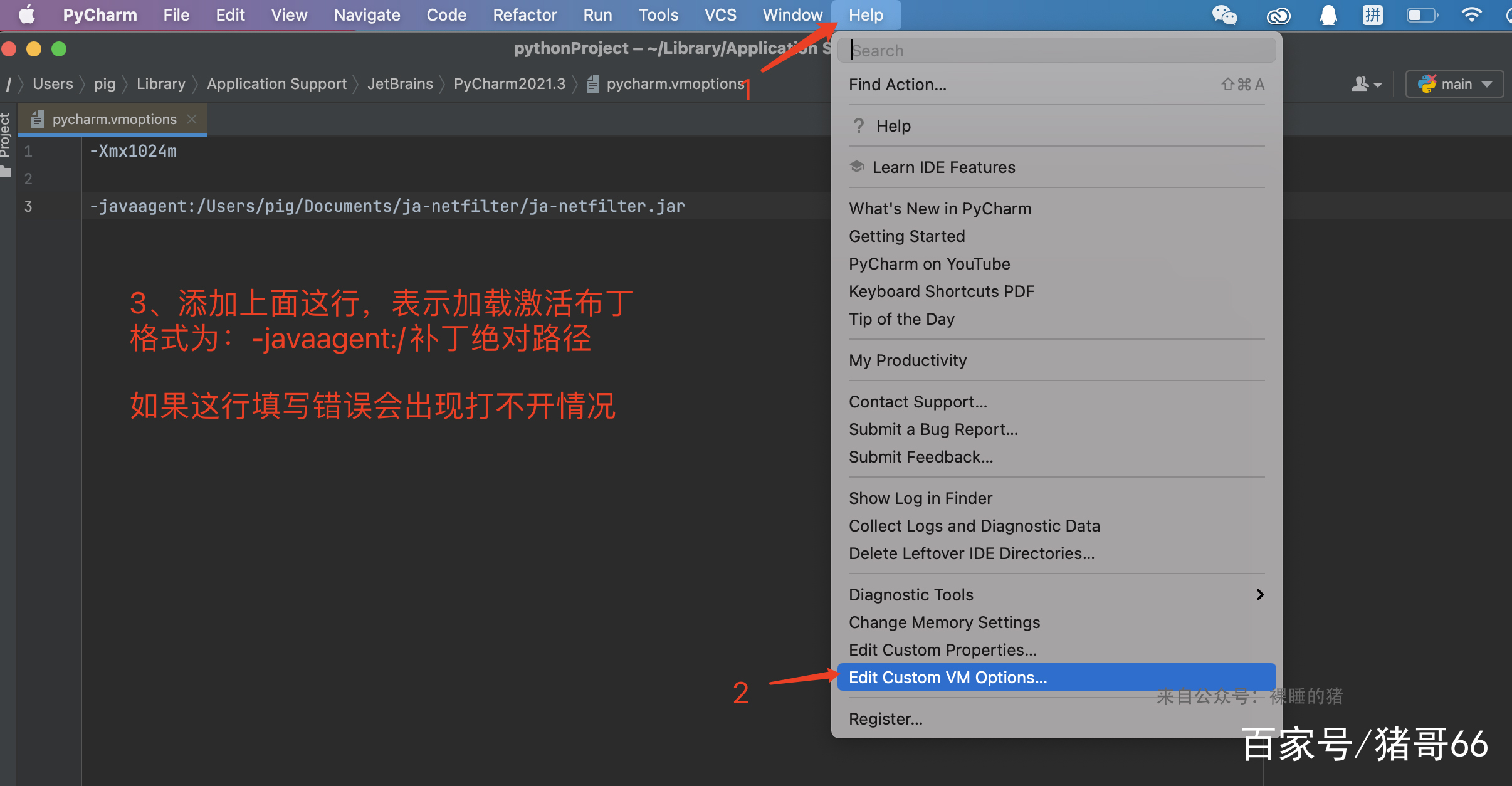Show Tip of the Day
This screenshot has height=786, width=1512.
point(1056,319)
